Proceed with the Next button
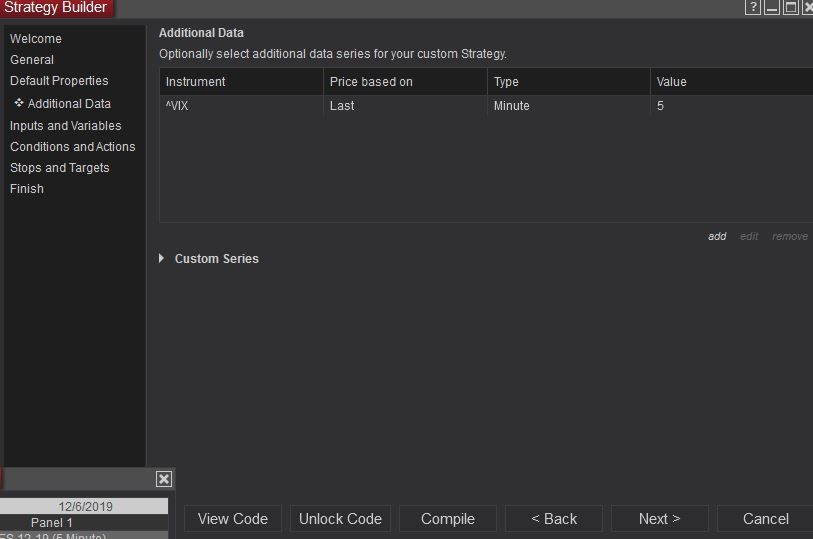 [x=659, y=519]
